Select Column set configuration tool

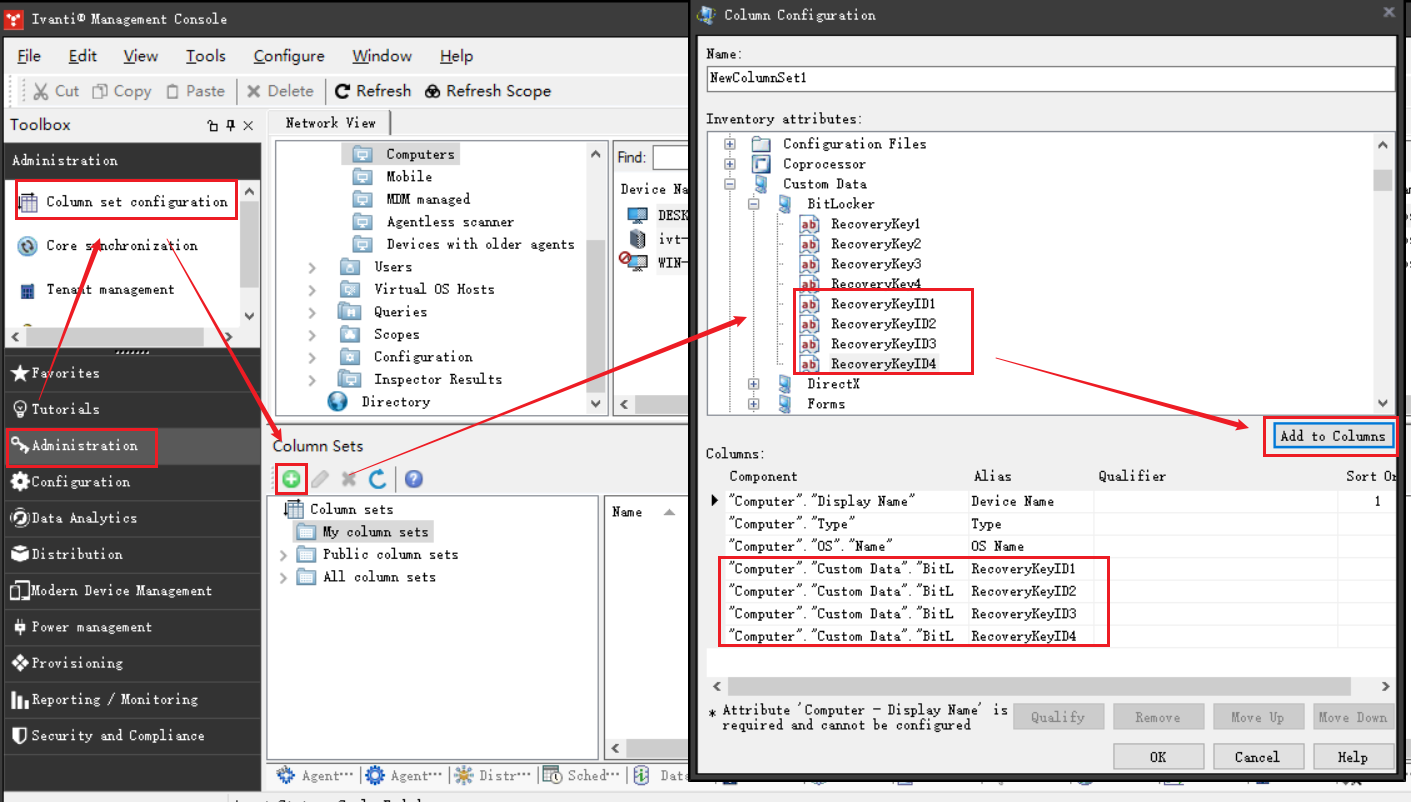click(x=136, y=202)
